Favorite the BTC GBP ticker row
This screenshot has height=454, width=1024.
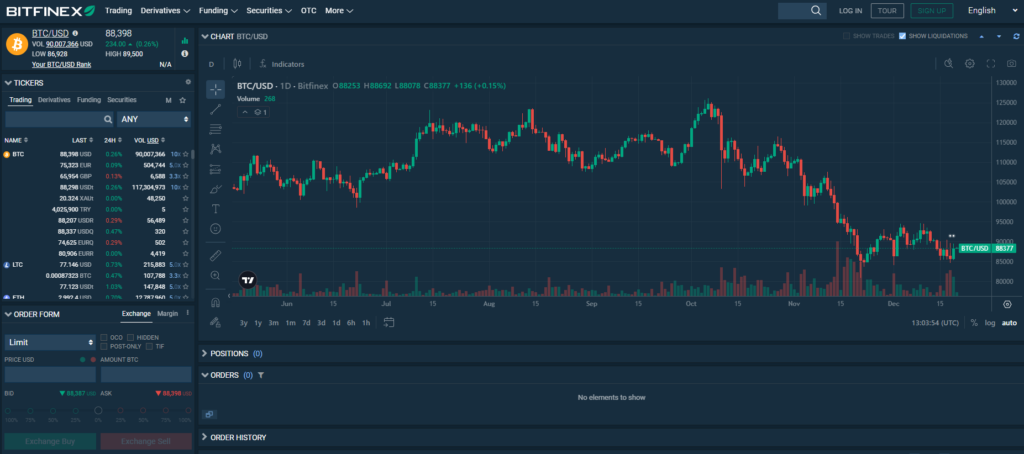coord(185,176)
